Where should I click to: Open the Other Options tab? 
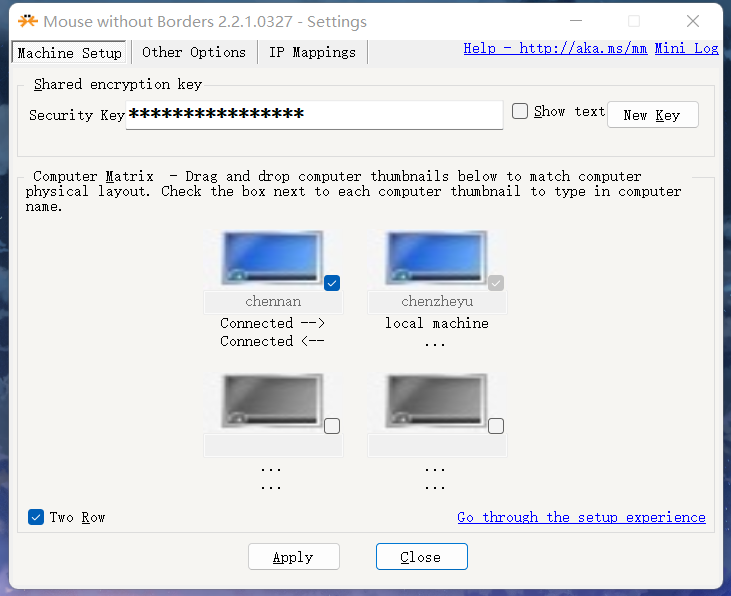click(194, 52)
